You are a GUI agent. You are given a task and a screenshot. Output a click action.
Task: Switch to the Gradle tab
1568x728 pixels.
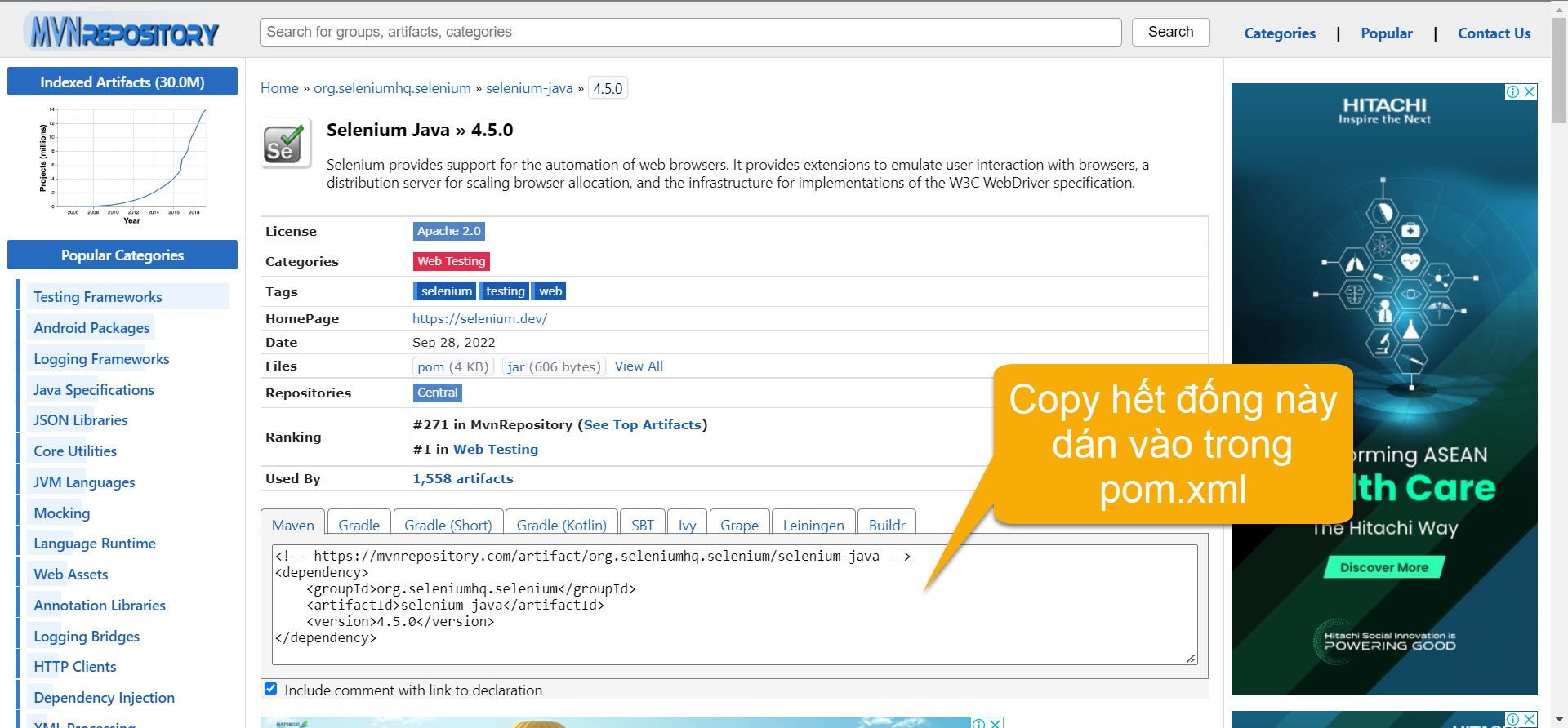(x=359, y=525)
